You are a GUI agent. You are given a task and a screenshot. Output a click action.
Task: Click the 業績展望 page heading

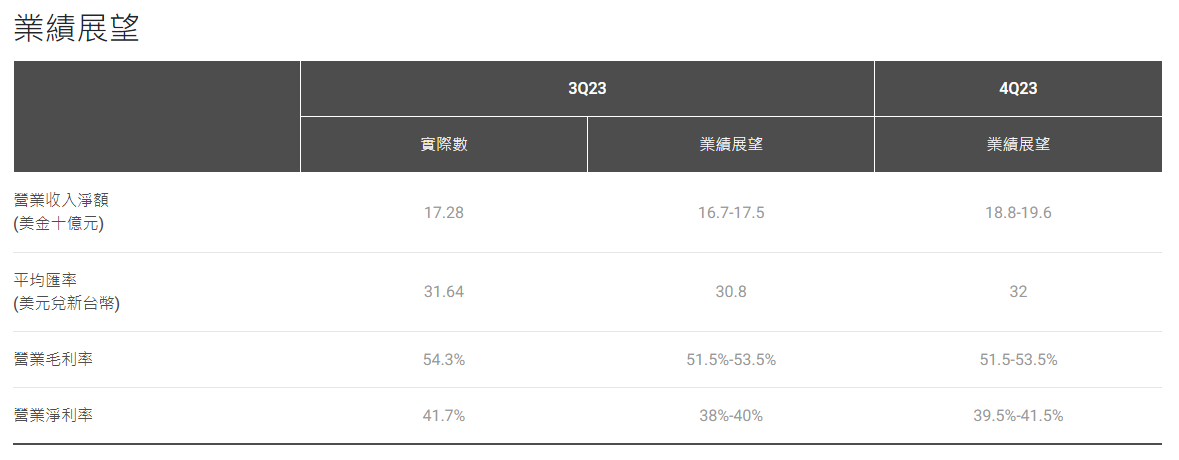tap(77, 29)
